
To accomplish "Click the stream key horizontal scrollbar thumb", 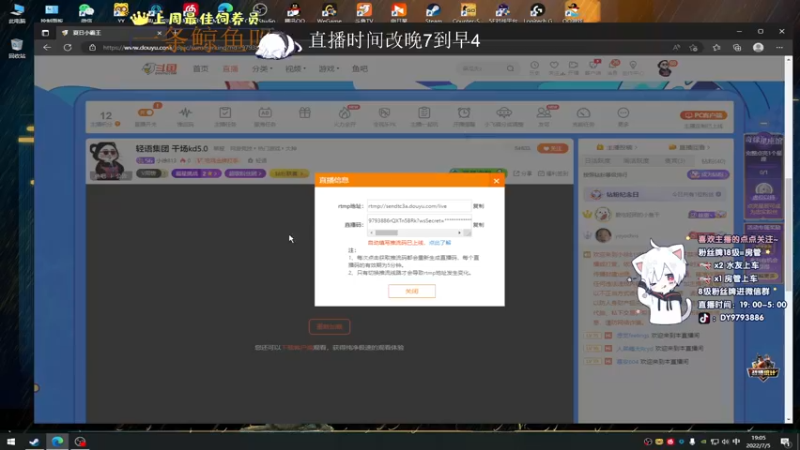I will pyautogui.click(x=386, y=233).
